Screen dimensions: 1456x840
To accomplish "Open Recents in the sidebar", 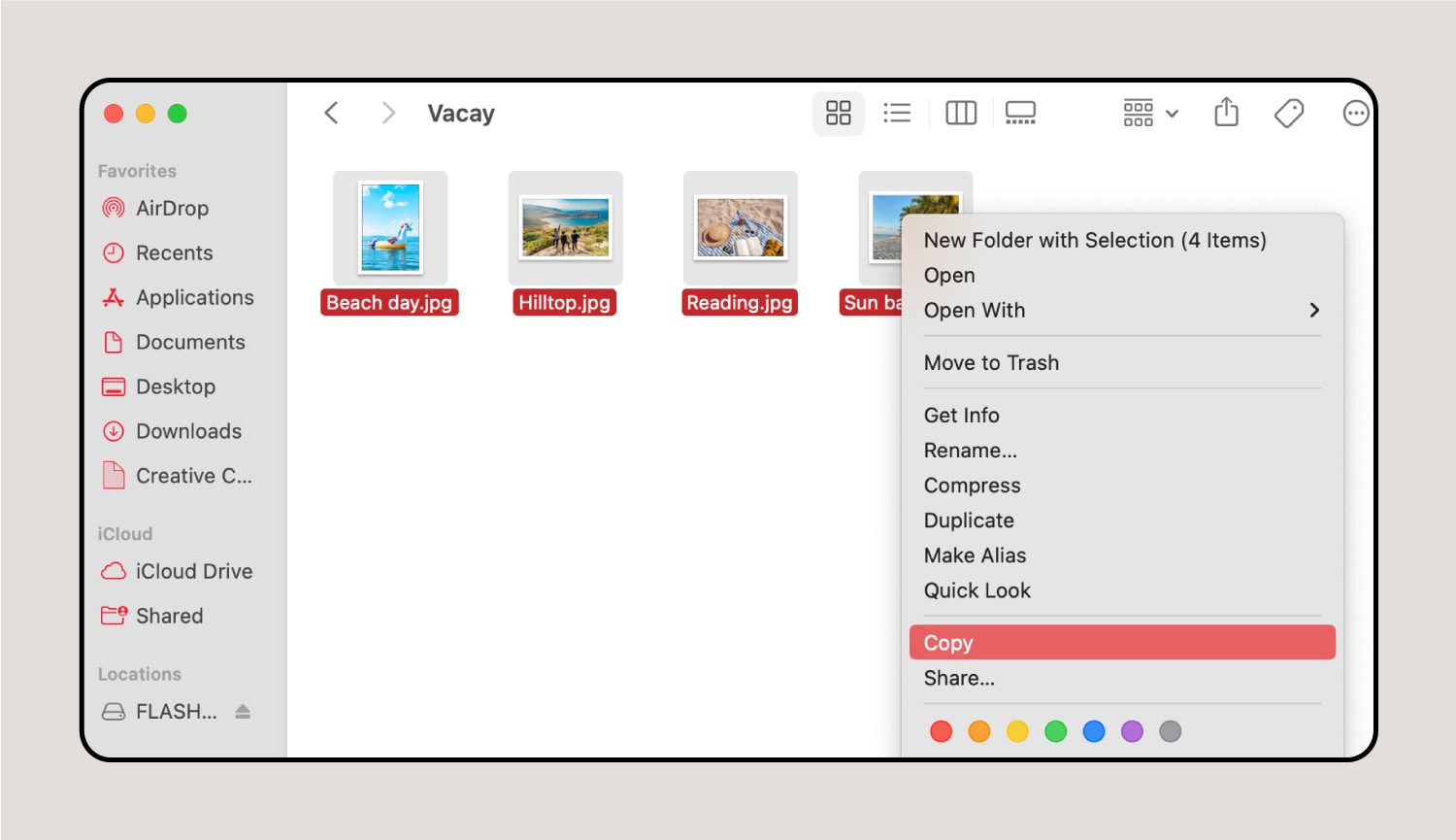I will click(175, 252).
